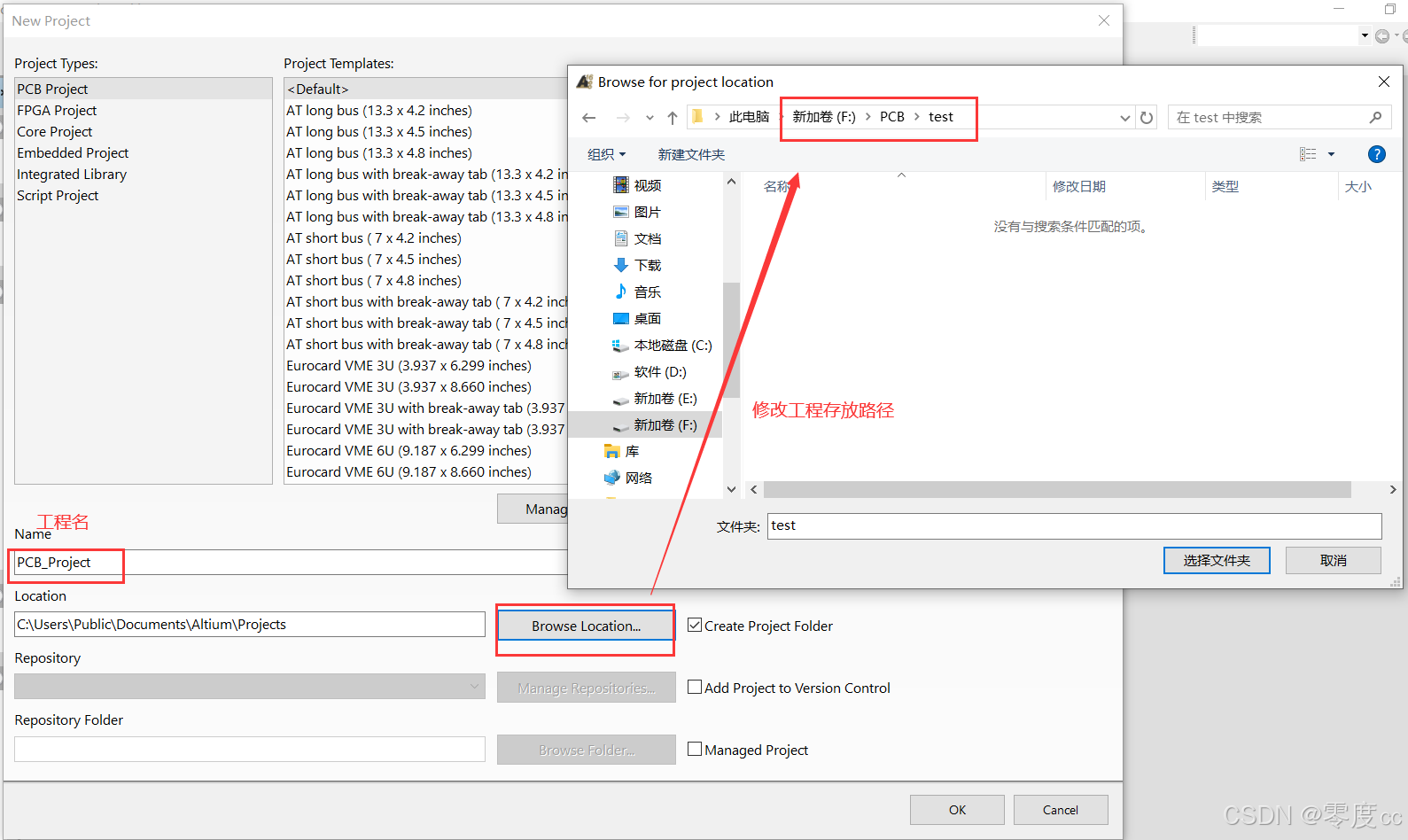Toggle the Create Project Folder checkbox
1408x840 pixels.
pos(695,625)
